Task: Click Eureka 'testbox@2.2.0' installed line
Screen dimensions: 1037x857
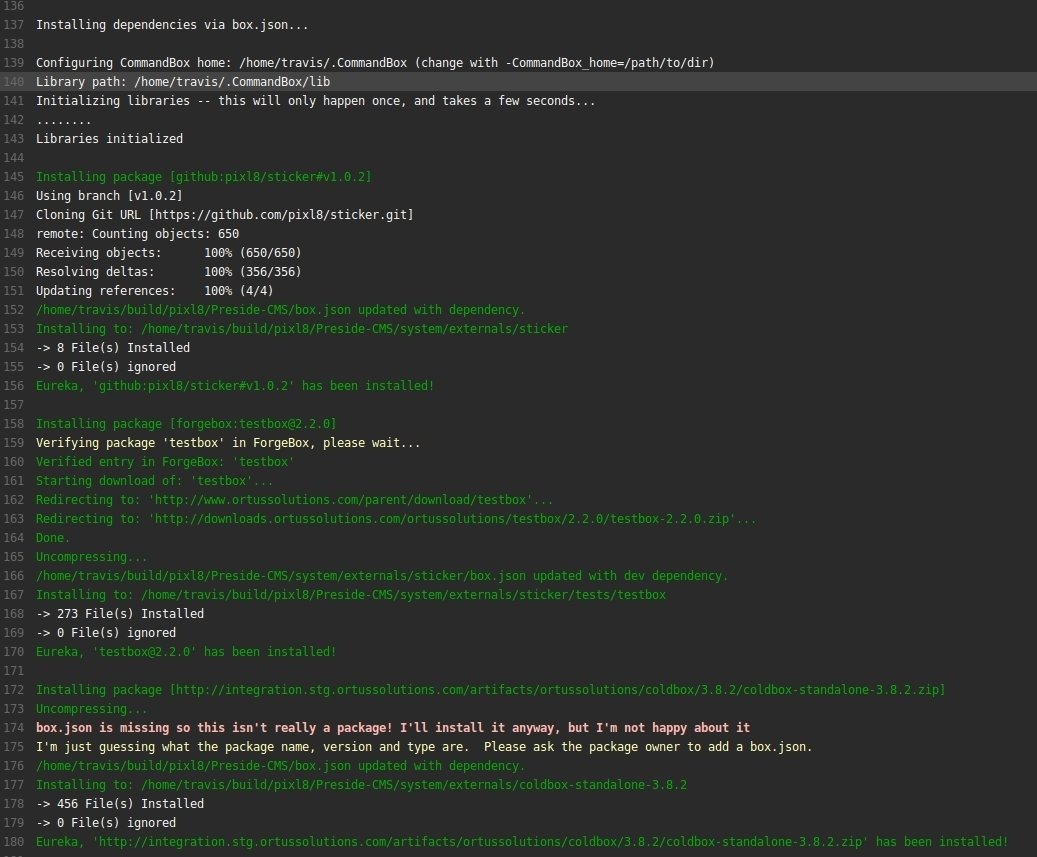Action: tap(186, 652)
